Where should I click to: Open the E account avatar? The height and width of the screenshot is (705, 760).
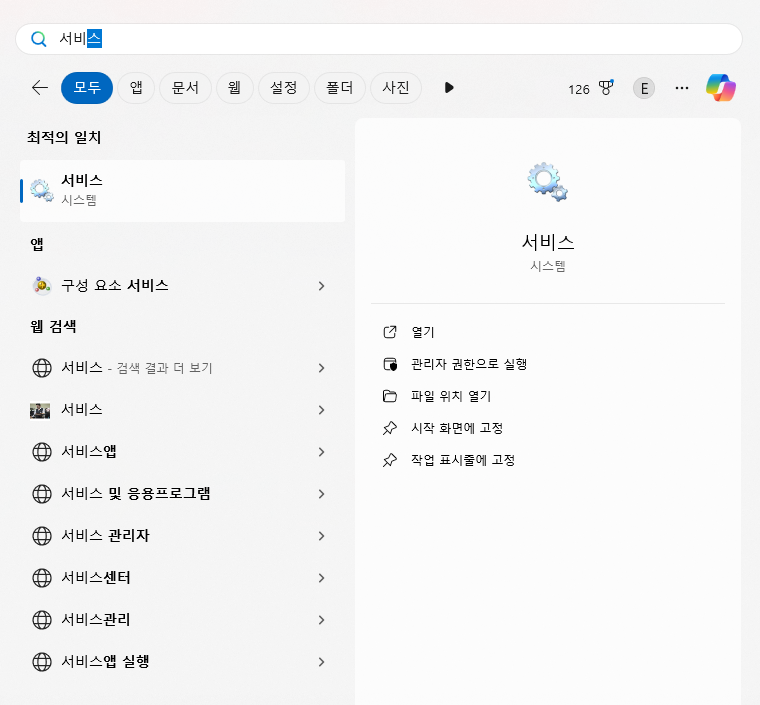point(644,88)
